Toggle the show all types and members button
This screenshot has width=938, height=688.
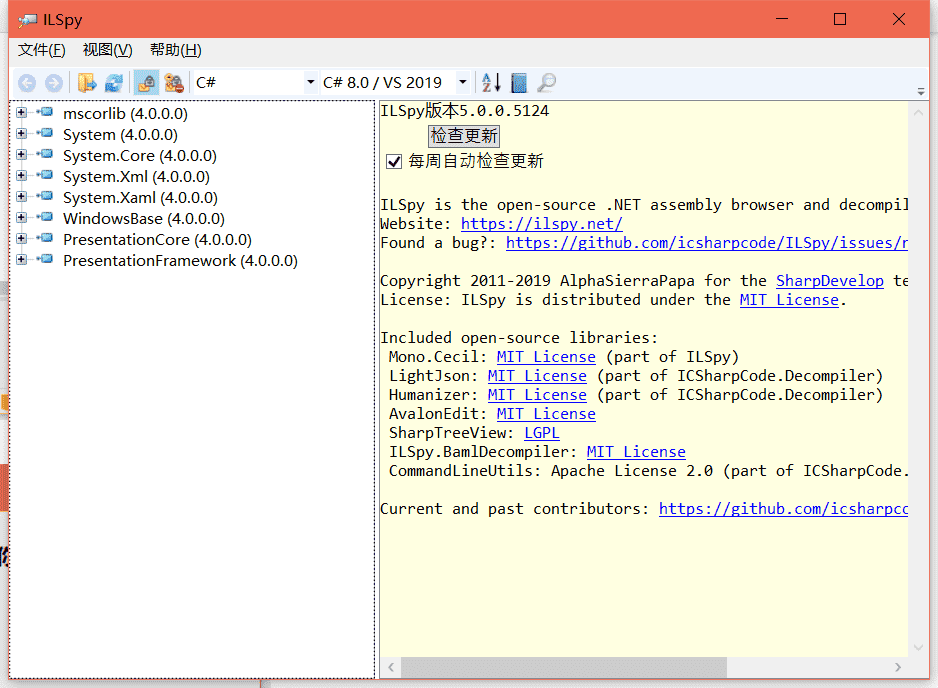pyautogui.click(x=174, y=83)
